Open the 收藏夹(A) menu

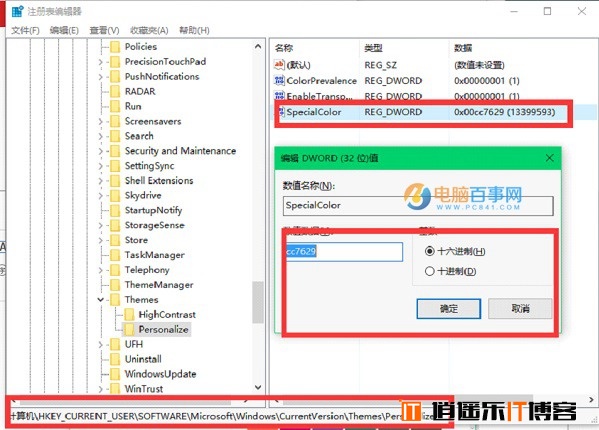149,30
